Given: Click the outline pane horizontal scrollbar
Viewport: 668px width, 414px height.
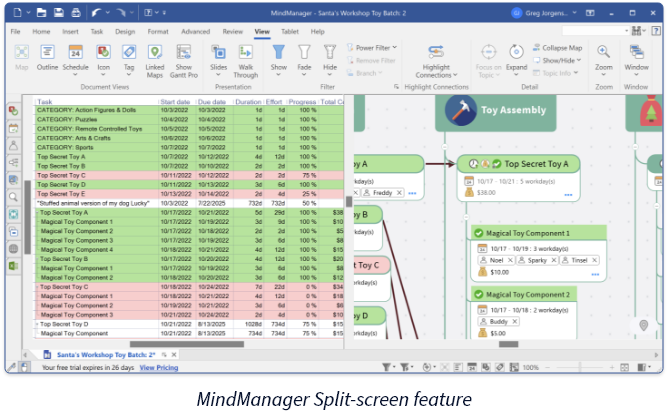Looking at the screenshot, I should (x=187, y=344).
